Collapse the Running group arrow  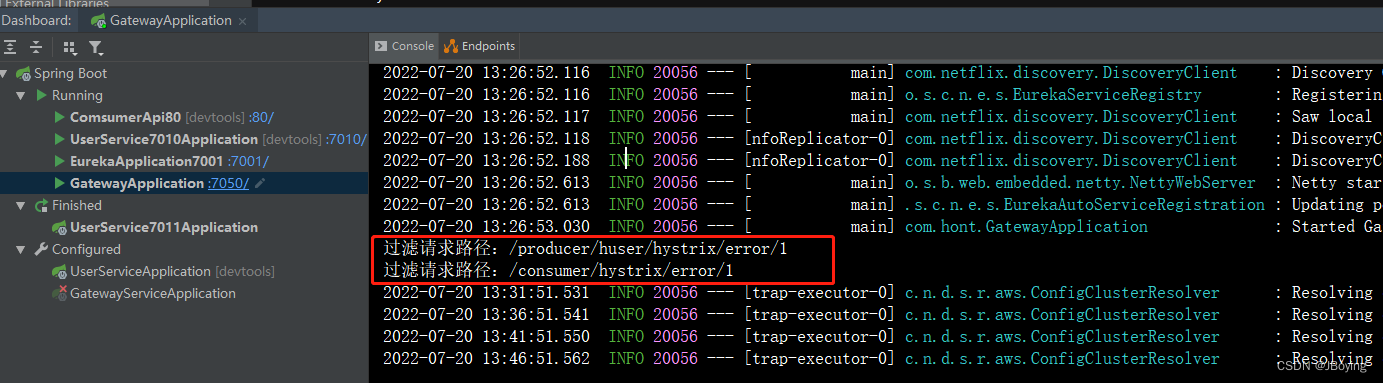pyautogui.click(x=21, y=95)
